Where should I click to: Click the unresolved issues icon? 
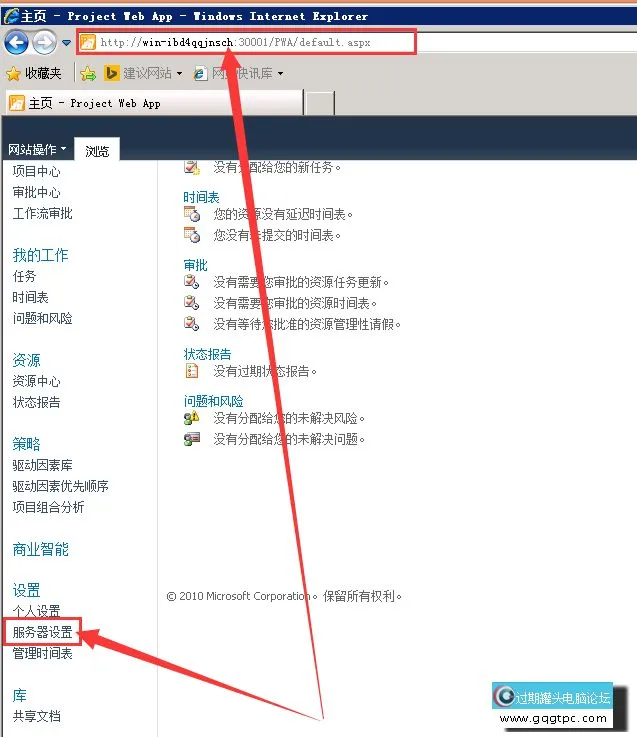[191, 439]
